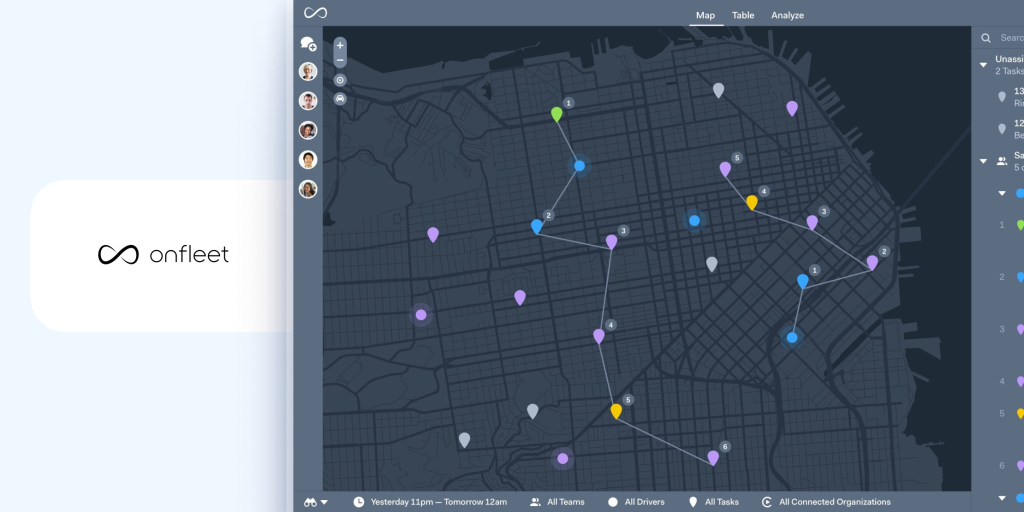Click the Onfleet infinity logo in header
Screen dimensions: 1024x512
[316, 13]
